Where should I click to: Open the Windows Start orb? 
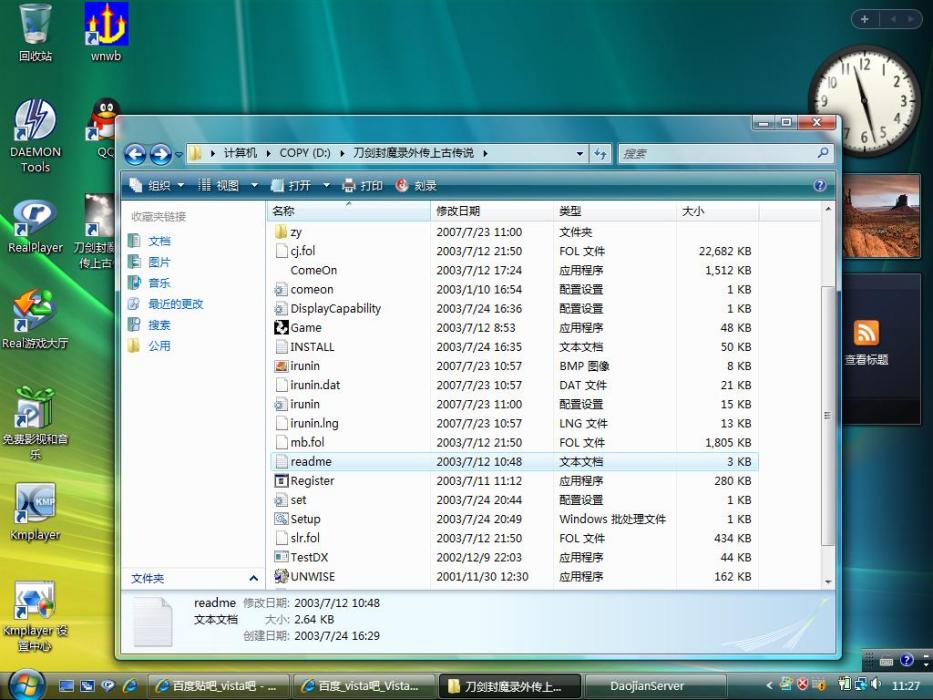[26, 685]
